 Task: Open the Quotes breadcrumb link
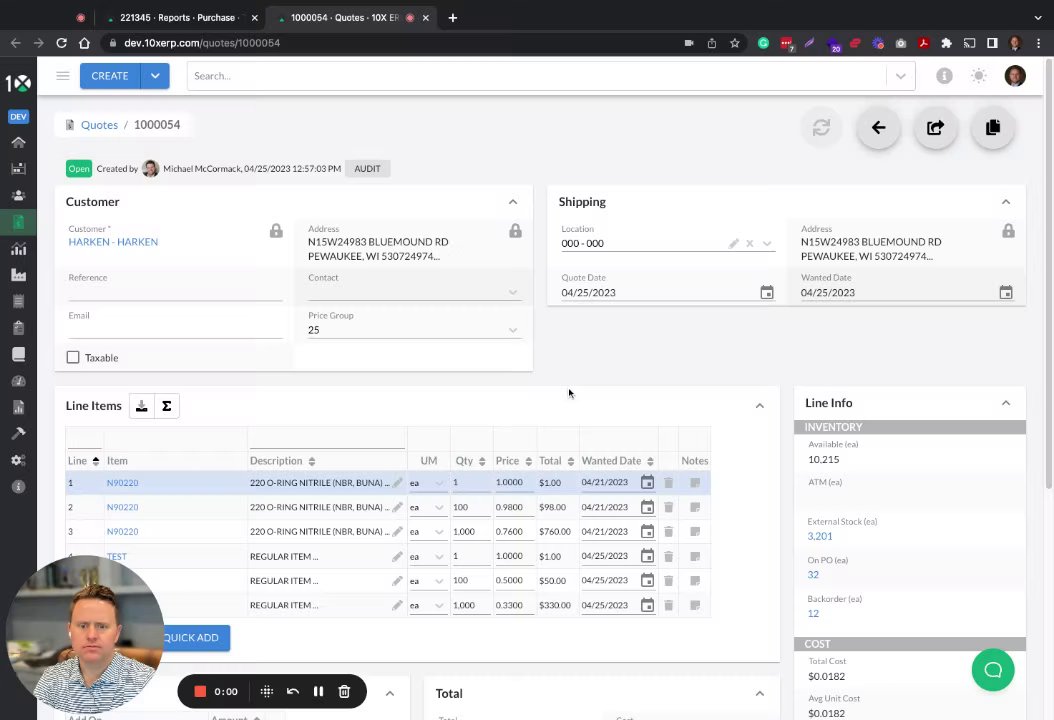[99, 124]
